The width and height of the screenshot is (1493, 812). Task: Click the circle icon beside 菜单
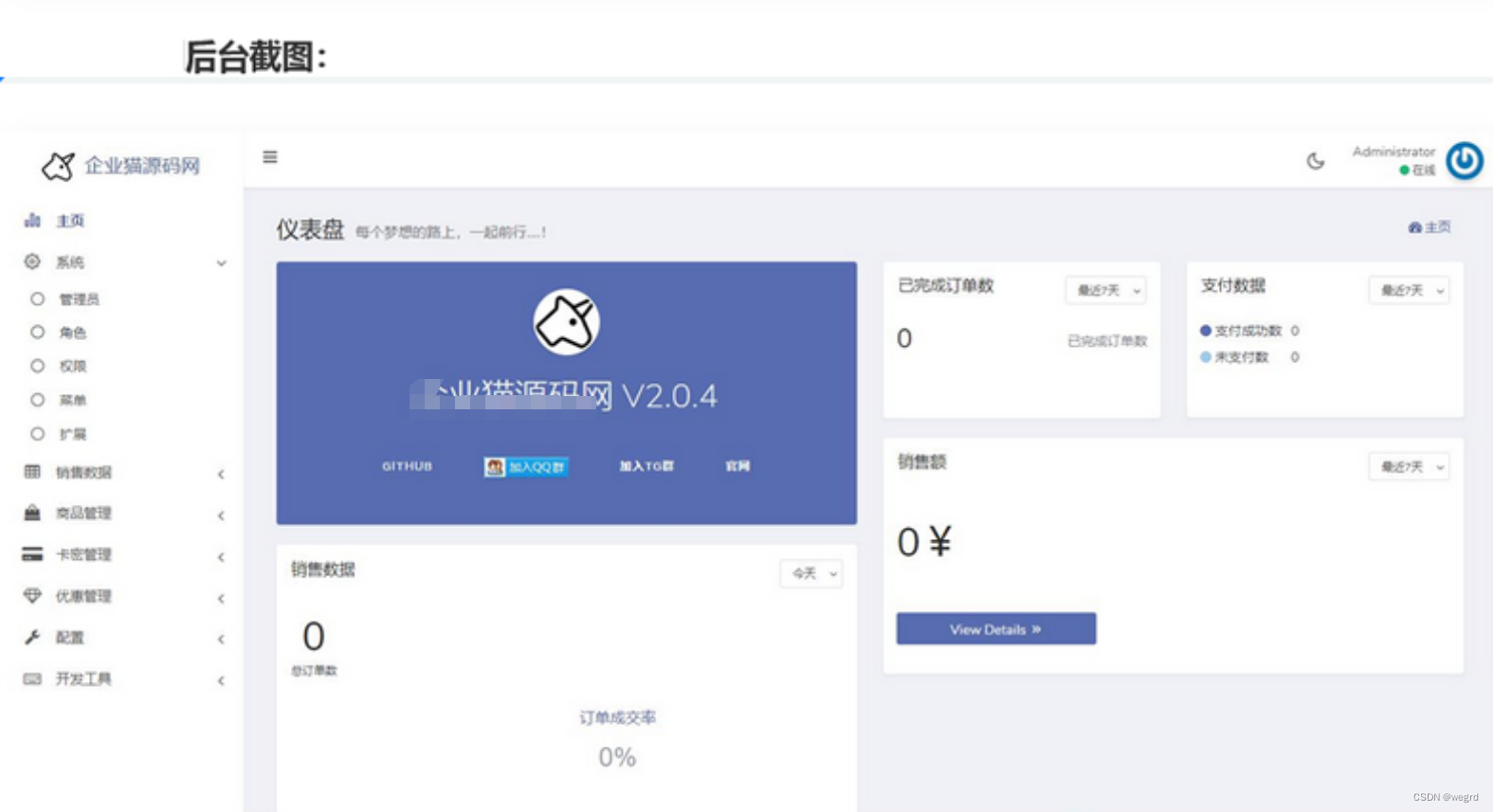coord(37,400)
